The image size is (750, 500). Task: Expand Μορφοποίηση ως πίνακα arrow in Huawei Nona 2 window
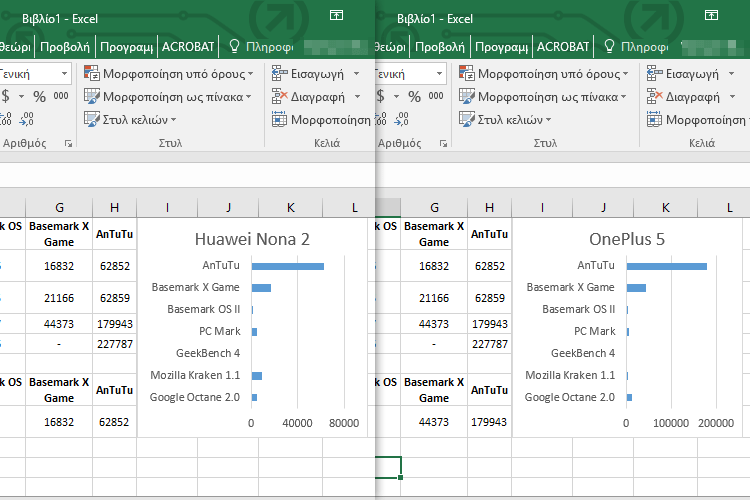(249, 97)
